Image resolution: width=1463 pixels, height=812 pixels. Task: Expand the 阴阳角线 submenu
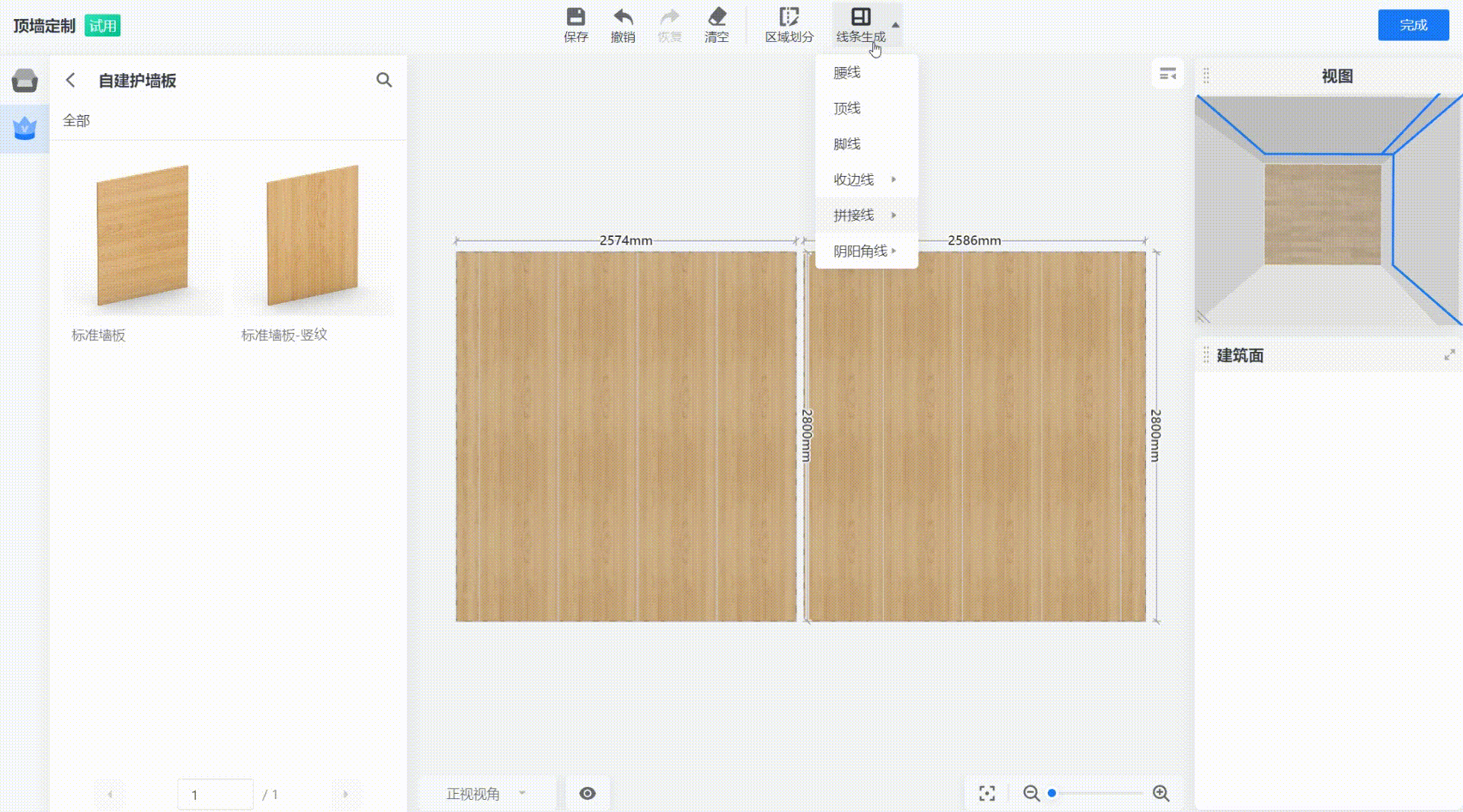click(x=866, y=251)
